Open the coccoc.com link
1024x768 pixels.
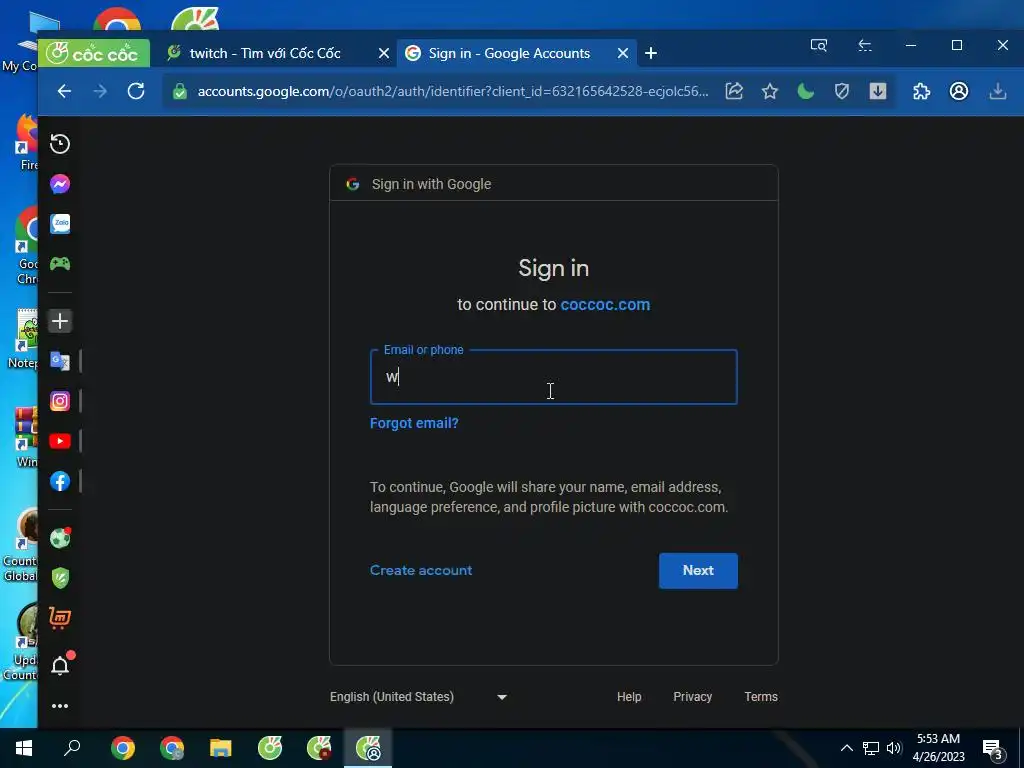click(605, 304)
